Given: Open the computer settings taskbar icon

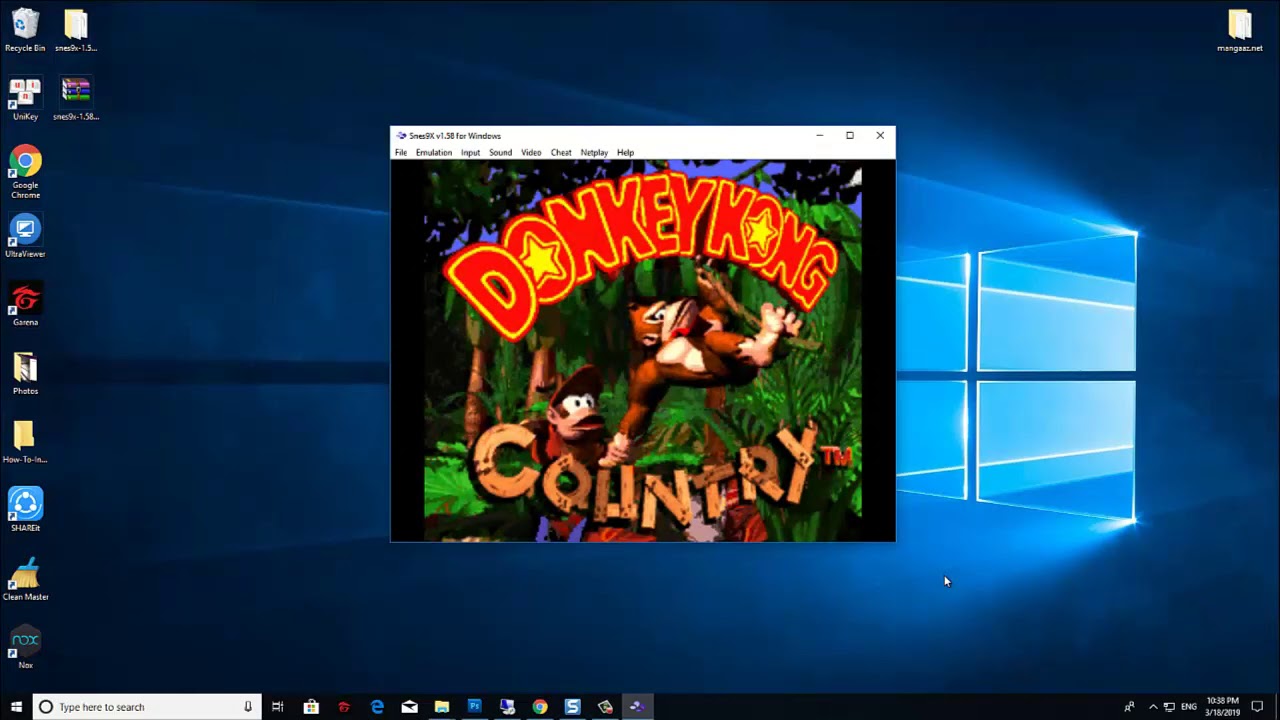Looking at the screenshot, I should (507, 707).
